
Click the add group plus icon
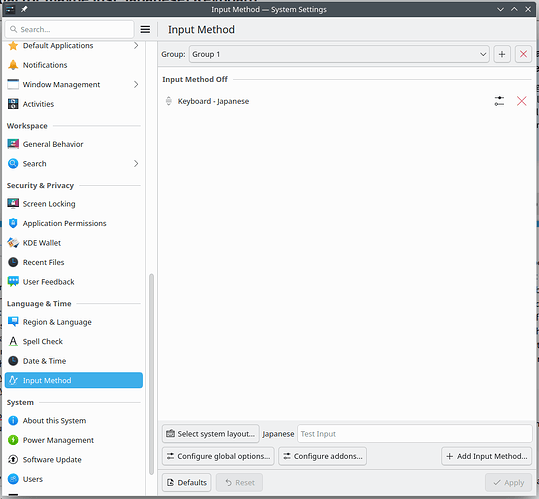[x=502, y=54]
